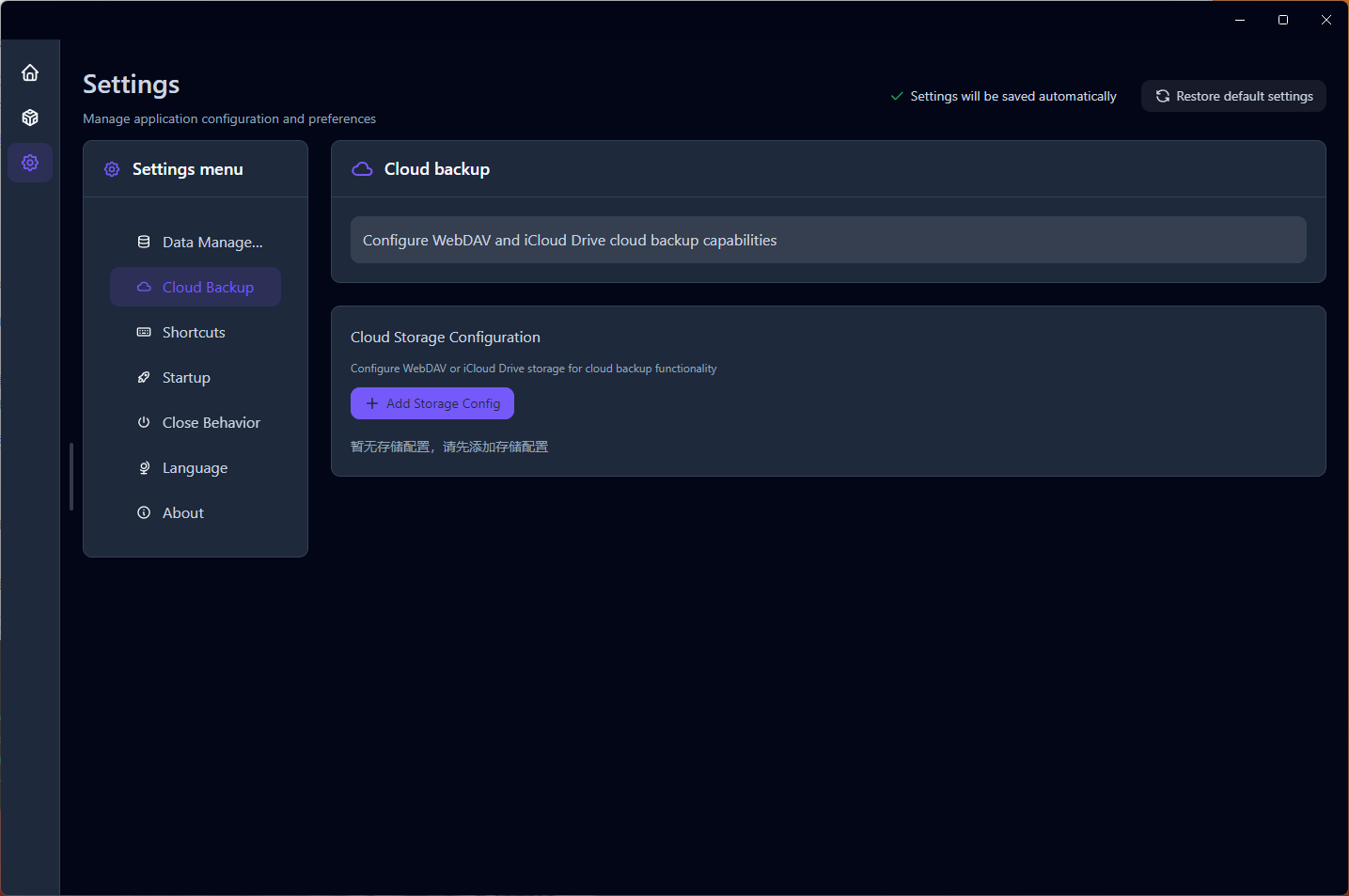
Task: Click the Settings gear in the sidebar
Action: [30, 163]
